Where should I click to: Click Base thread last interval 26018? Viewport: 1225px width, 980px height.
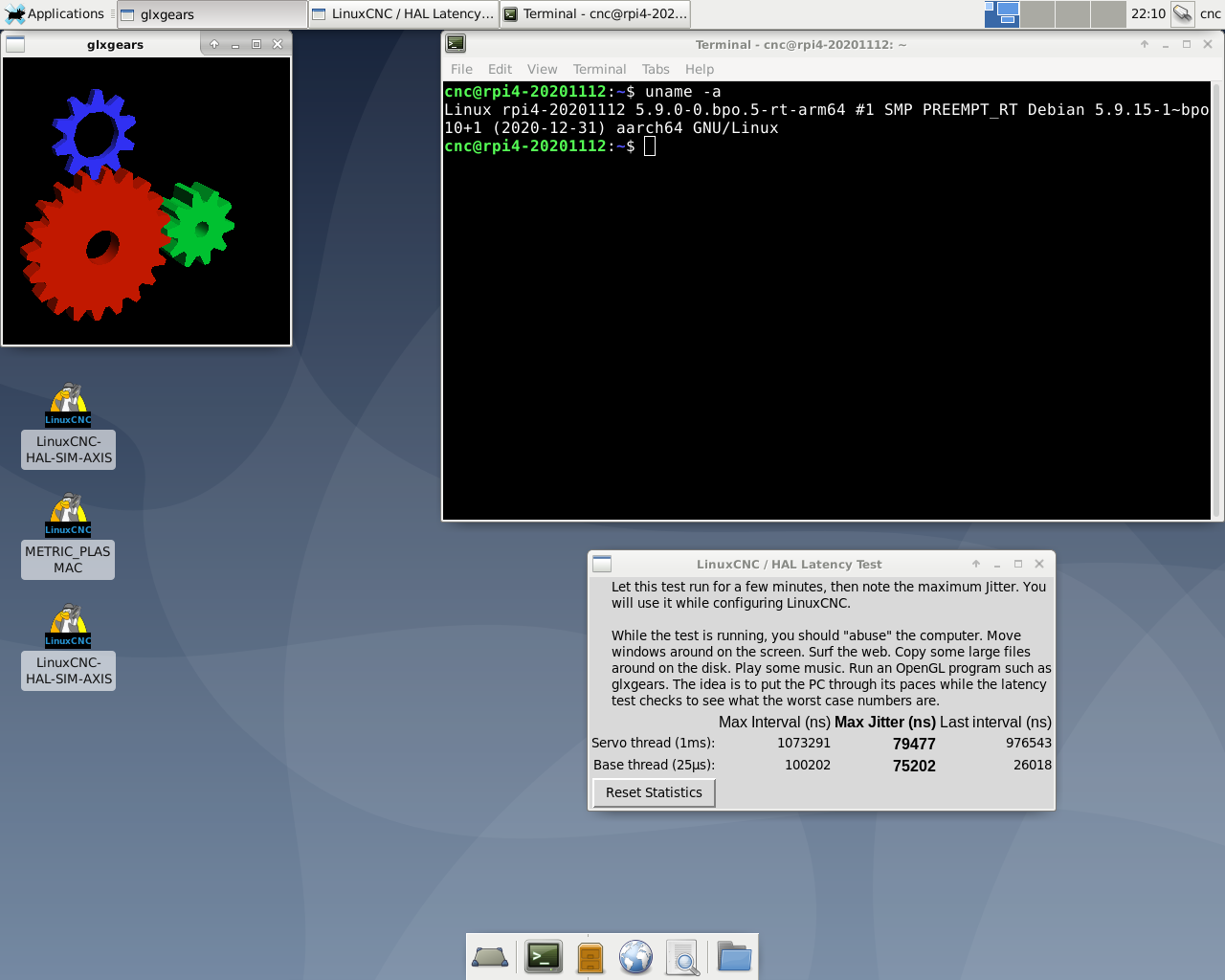point(1033,765)
